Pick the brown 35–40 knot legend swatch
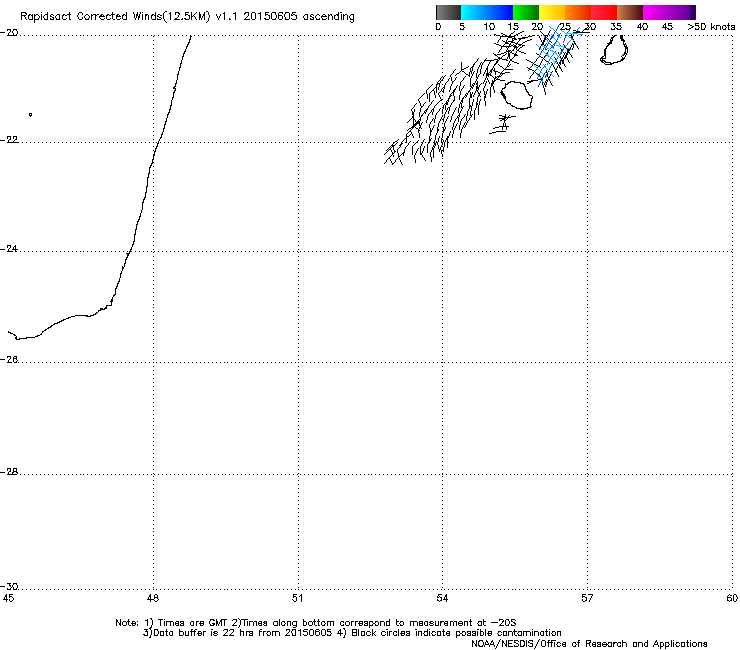The height and width of the screenshot is (650, 740). (630, 12)
